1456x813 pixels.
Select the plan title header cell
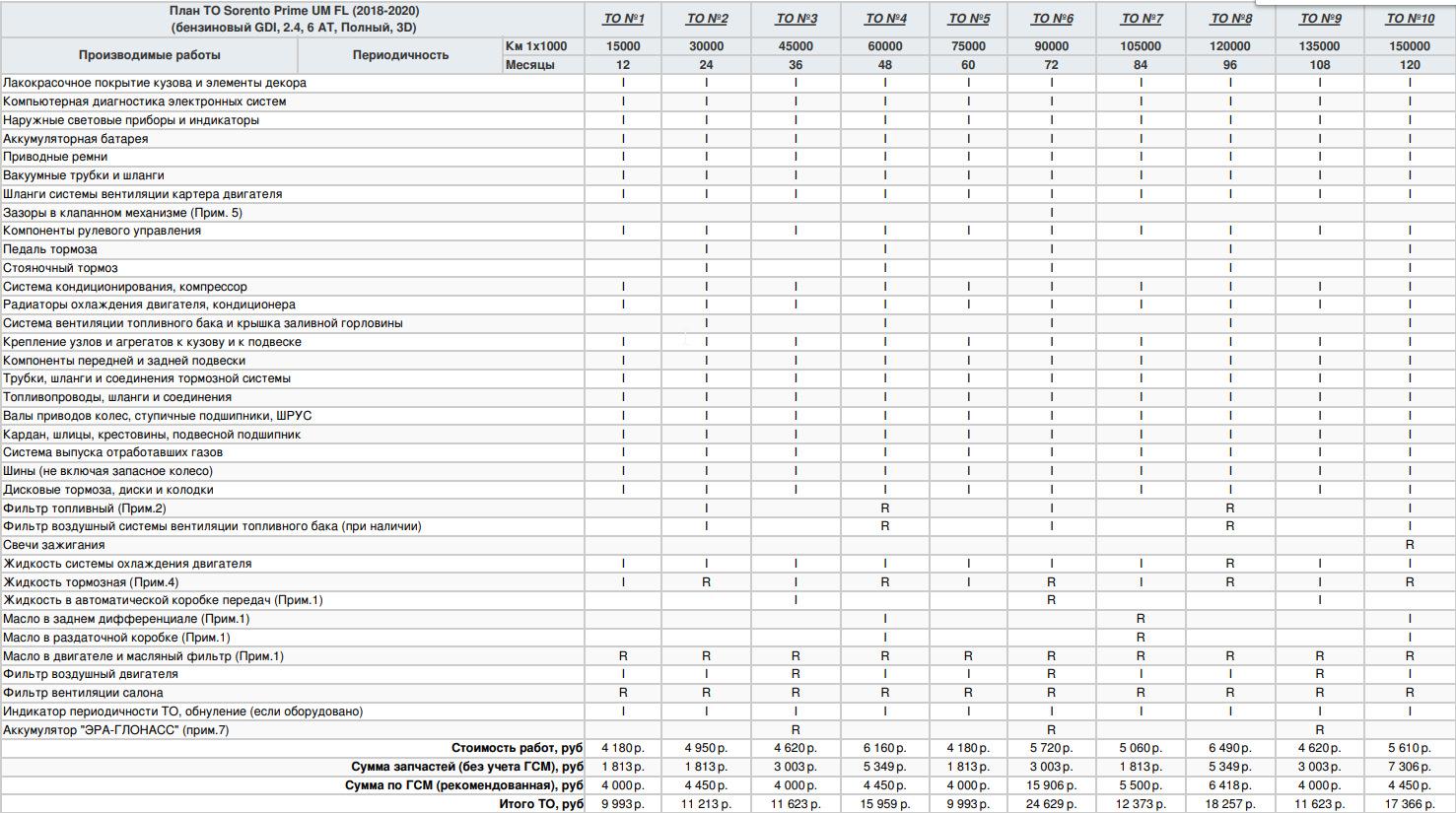[294, 19]
